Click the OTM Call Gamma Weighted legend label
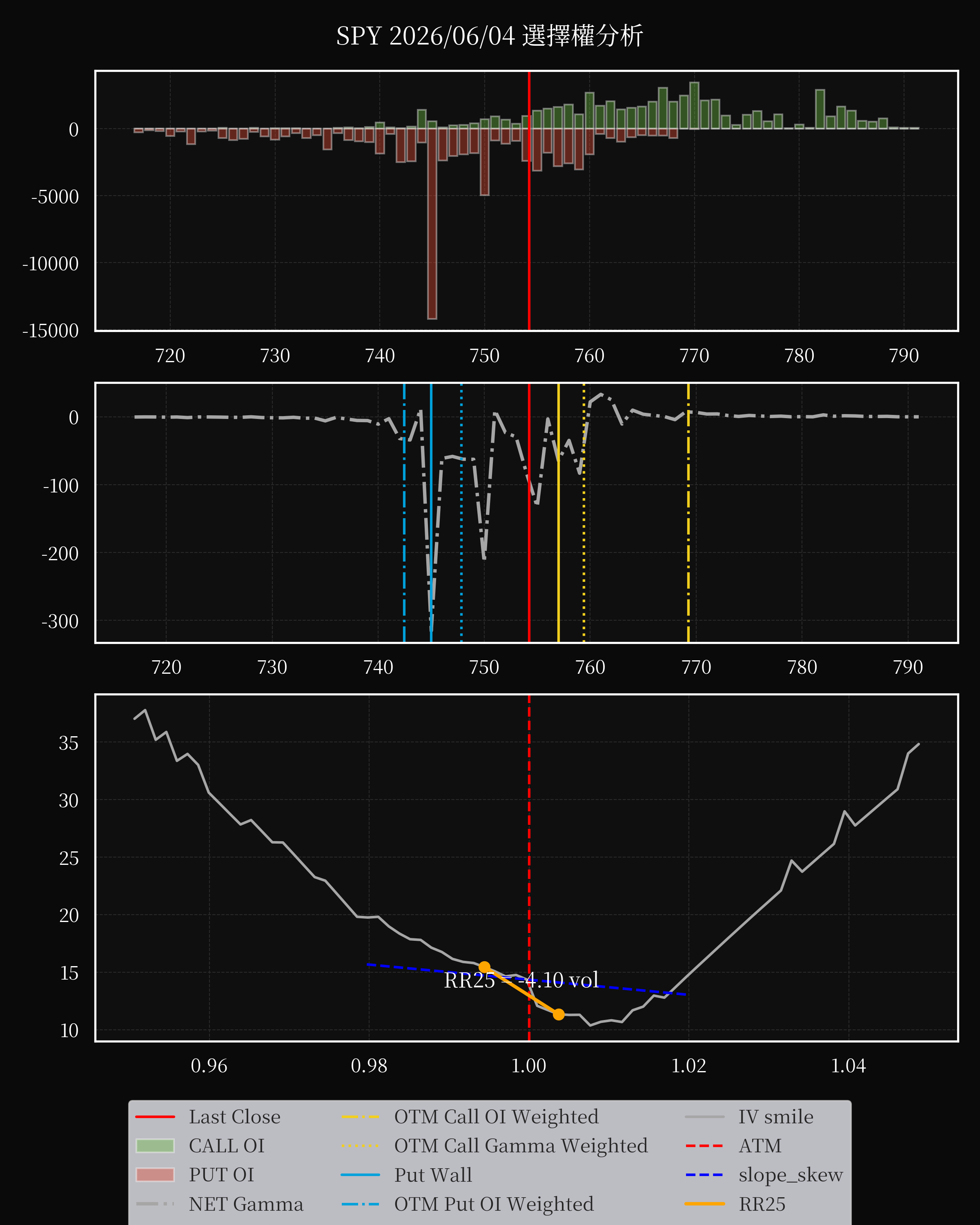The image size is (980, 1225). [521, 1146]
